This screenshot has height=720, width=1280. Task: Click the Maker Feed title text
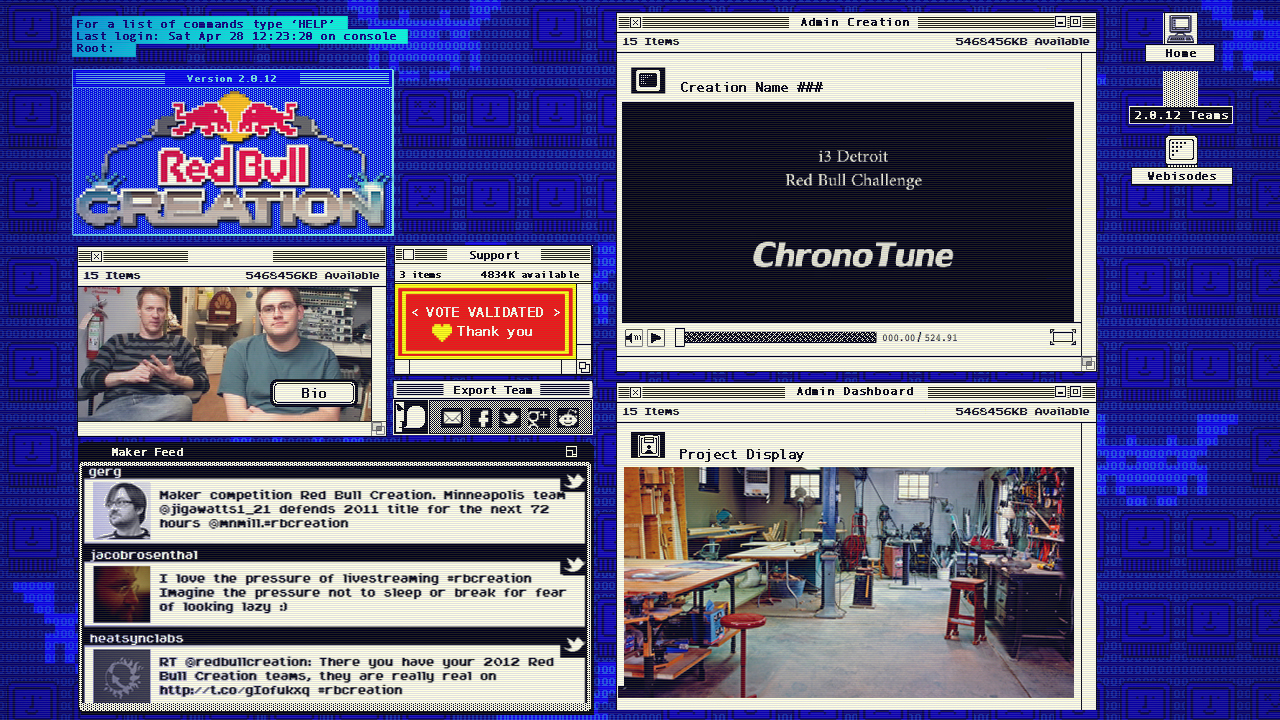(x=147, y=452)
